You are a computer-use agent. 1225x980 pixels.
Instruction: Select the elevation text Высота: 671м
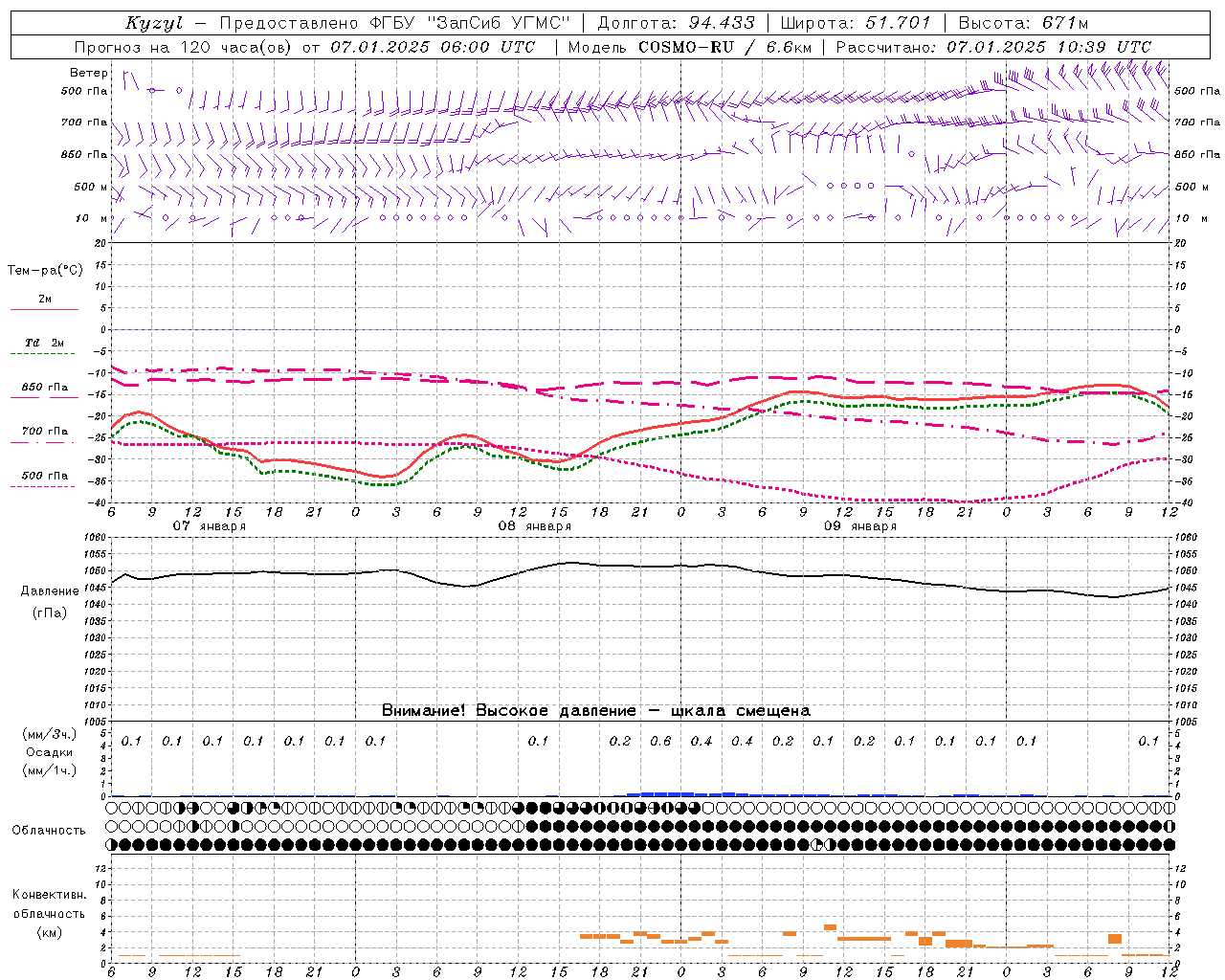[x=1023, y=23]
